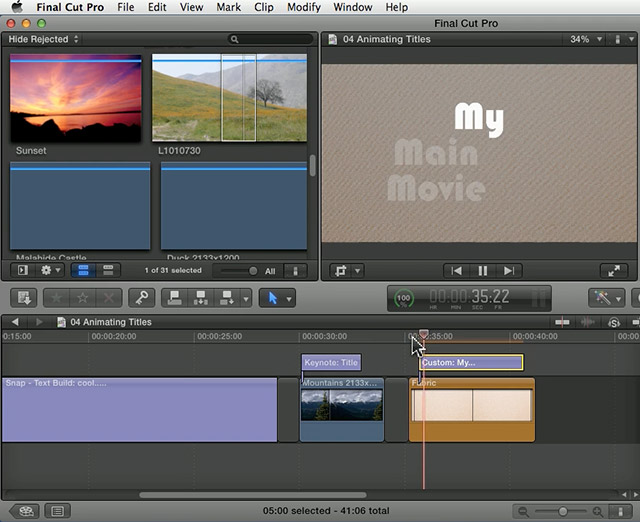Select the arrow Select tool
640x522 pixels.
point(273,298)
